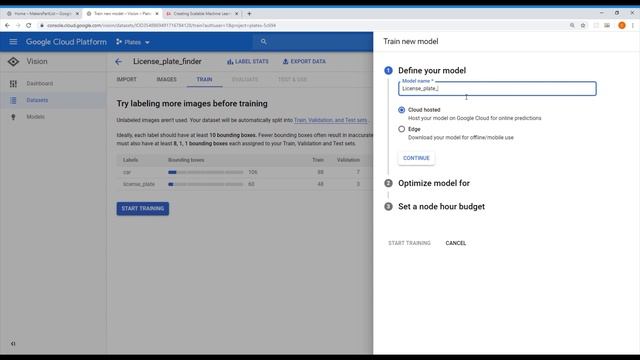Open Models in the sidebar
The width and height of the screenshot is (640, 360).
pos(36,117)
